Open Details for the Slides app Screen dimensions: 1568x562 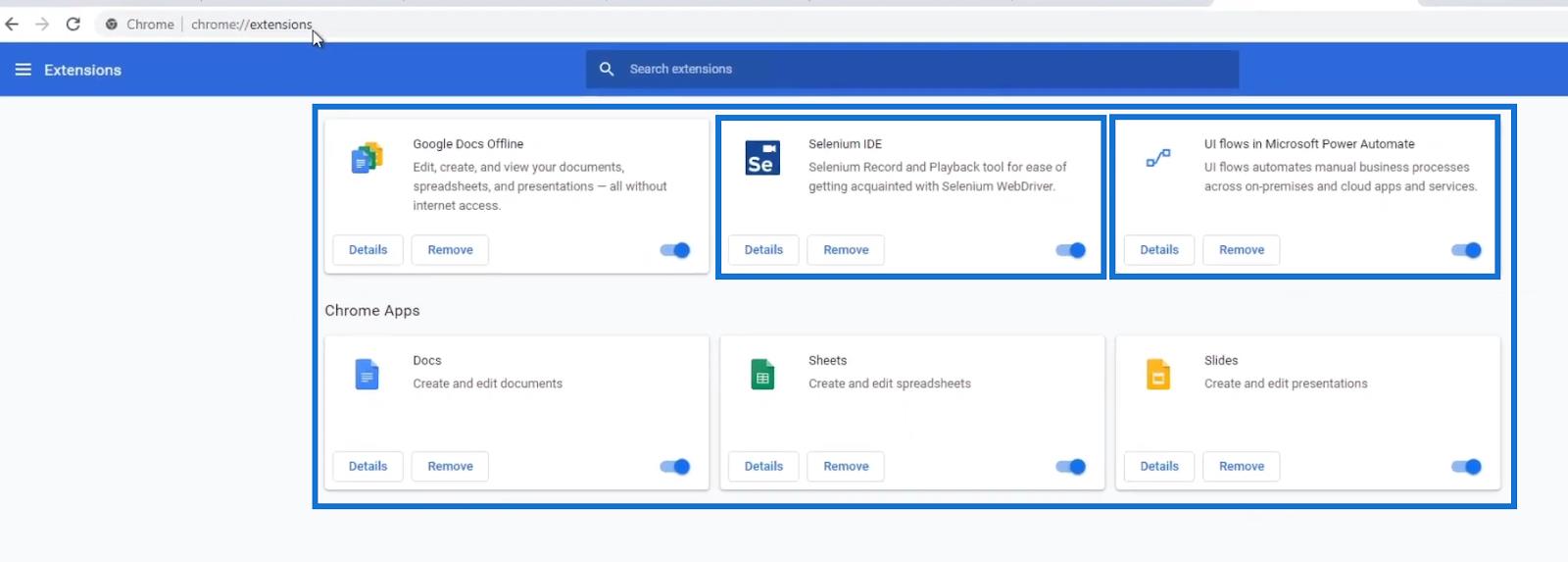pos(1159,467)
